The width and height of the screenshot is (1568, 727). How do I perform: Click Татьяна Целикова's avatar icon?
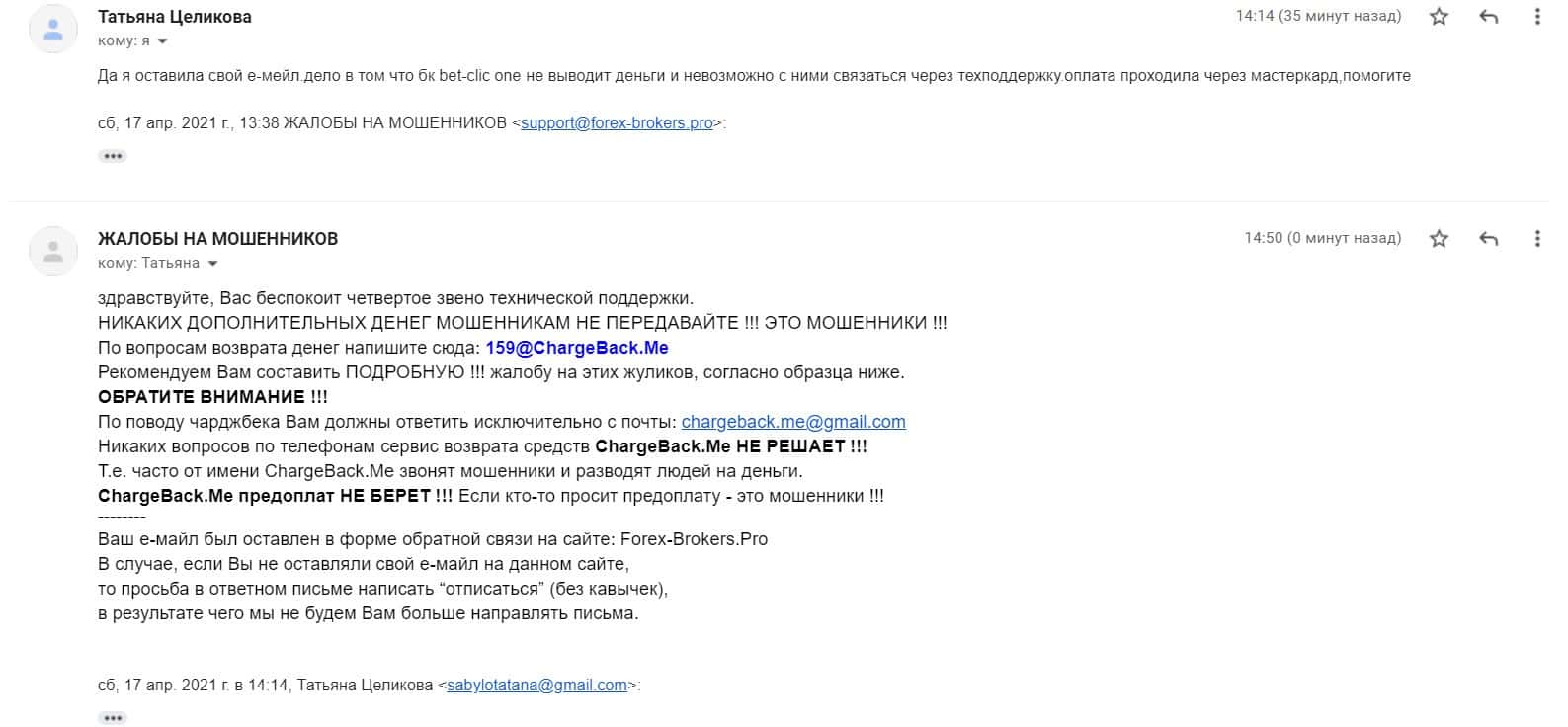pyautogui.click(x=53, y=29)
